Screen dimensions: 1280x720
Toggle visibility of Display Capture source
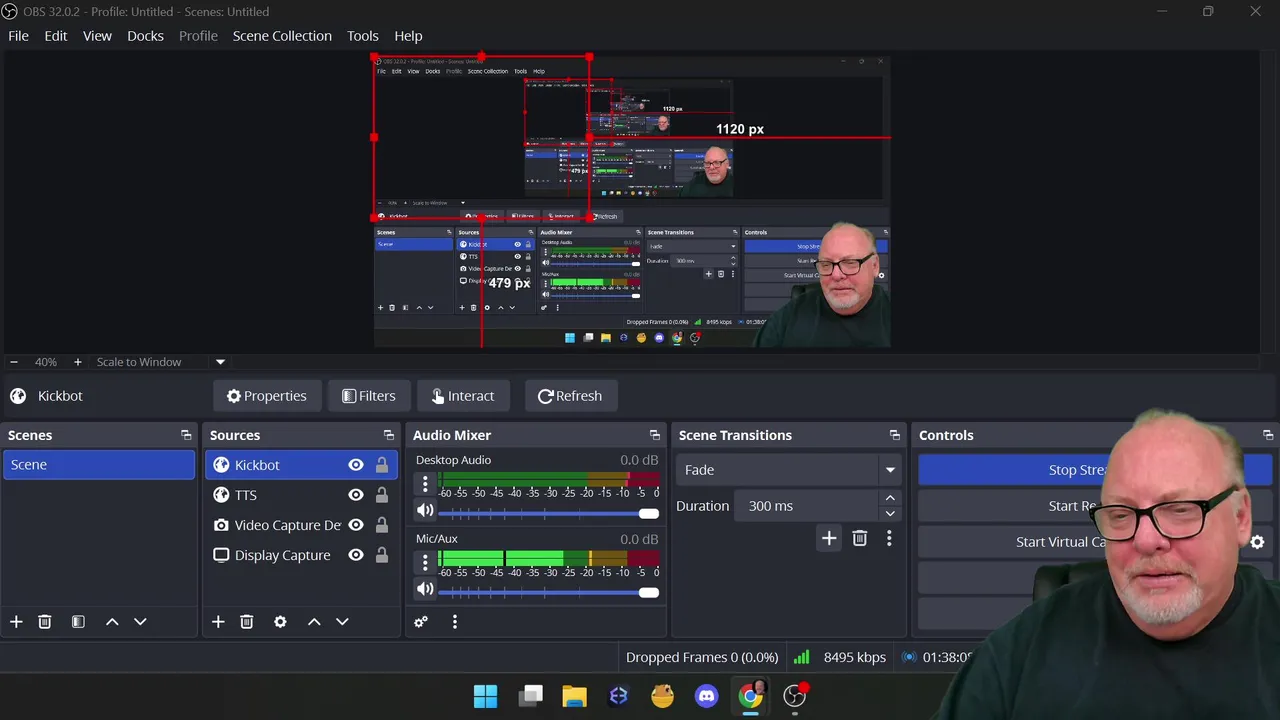356,555
